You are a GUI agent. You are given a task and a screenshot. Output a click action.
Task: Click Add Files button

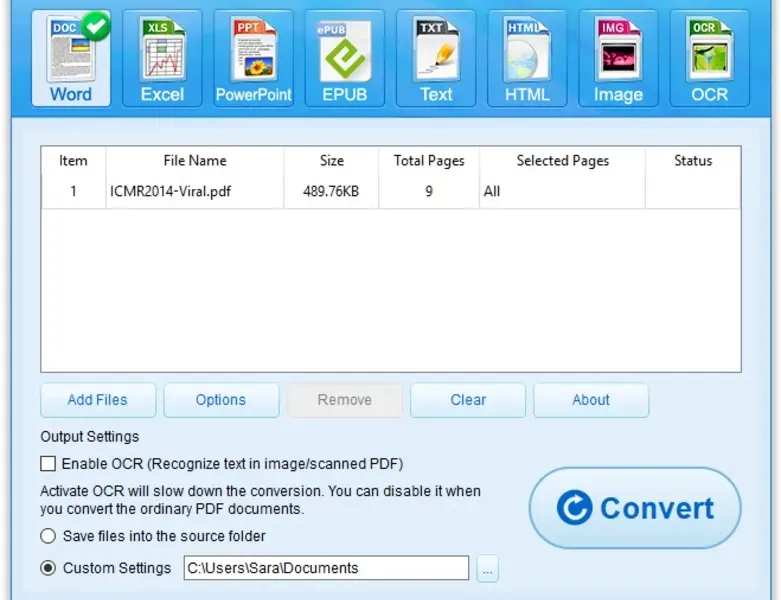pos(98,400)
